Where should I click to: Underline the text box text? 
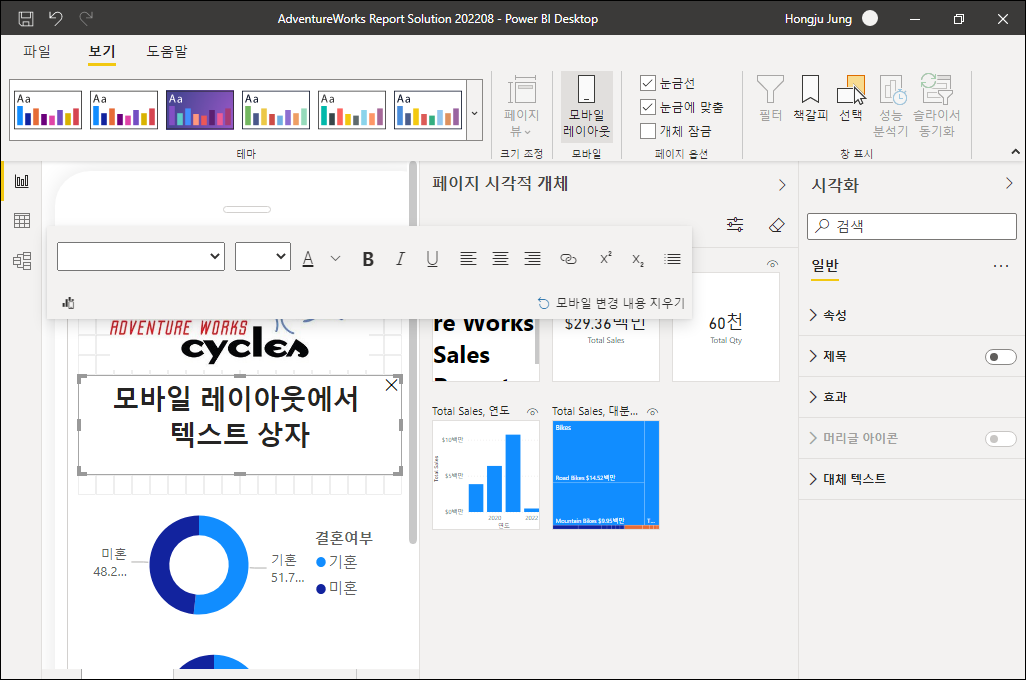click(x=432, y=259)
